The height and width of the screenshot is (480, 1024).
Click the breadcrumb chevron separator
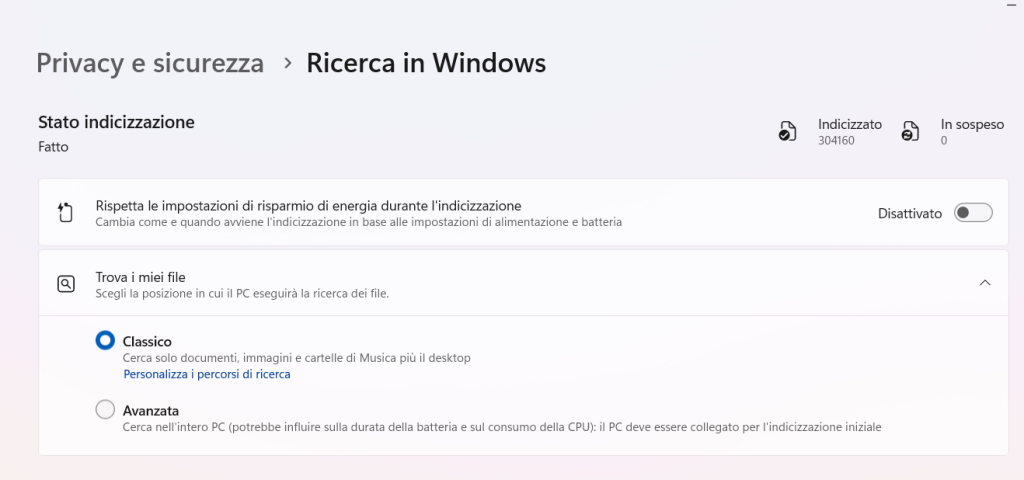(287, 63)
